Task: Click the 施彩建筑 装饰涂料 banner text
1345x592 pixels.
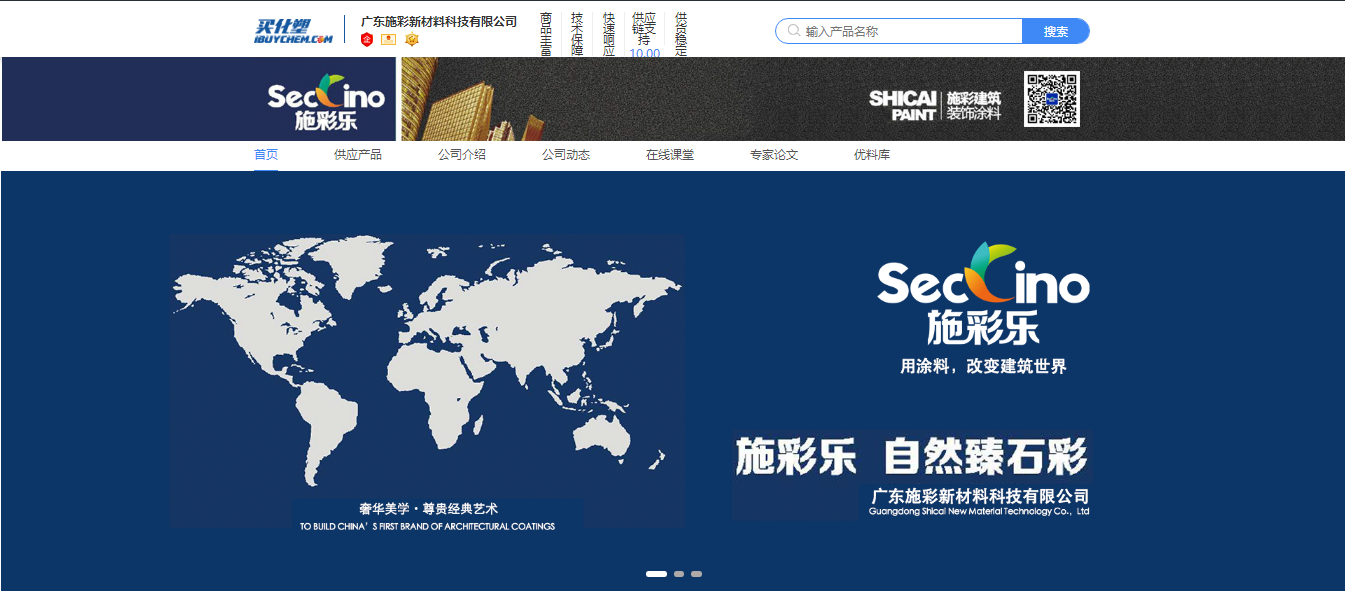Action: pos(974,106)
